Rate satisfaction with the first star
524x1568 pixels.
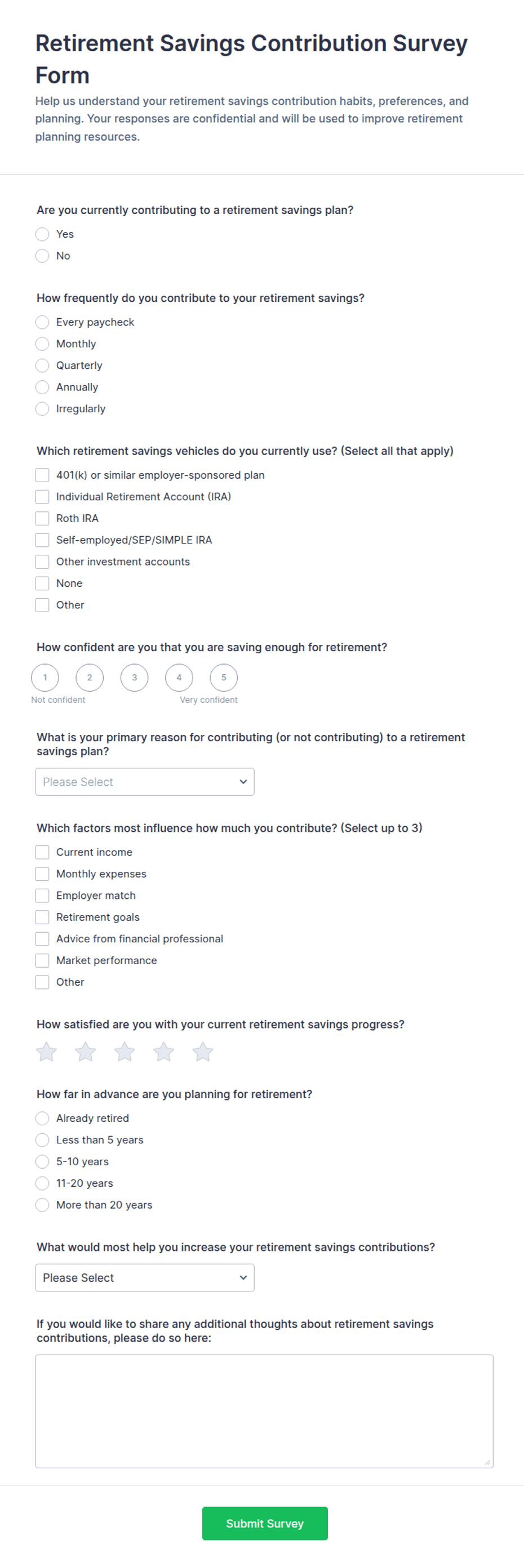point(46,1051)
